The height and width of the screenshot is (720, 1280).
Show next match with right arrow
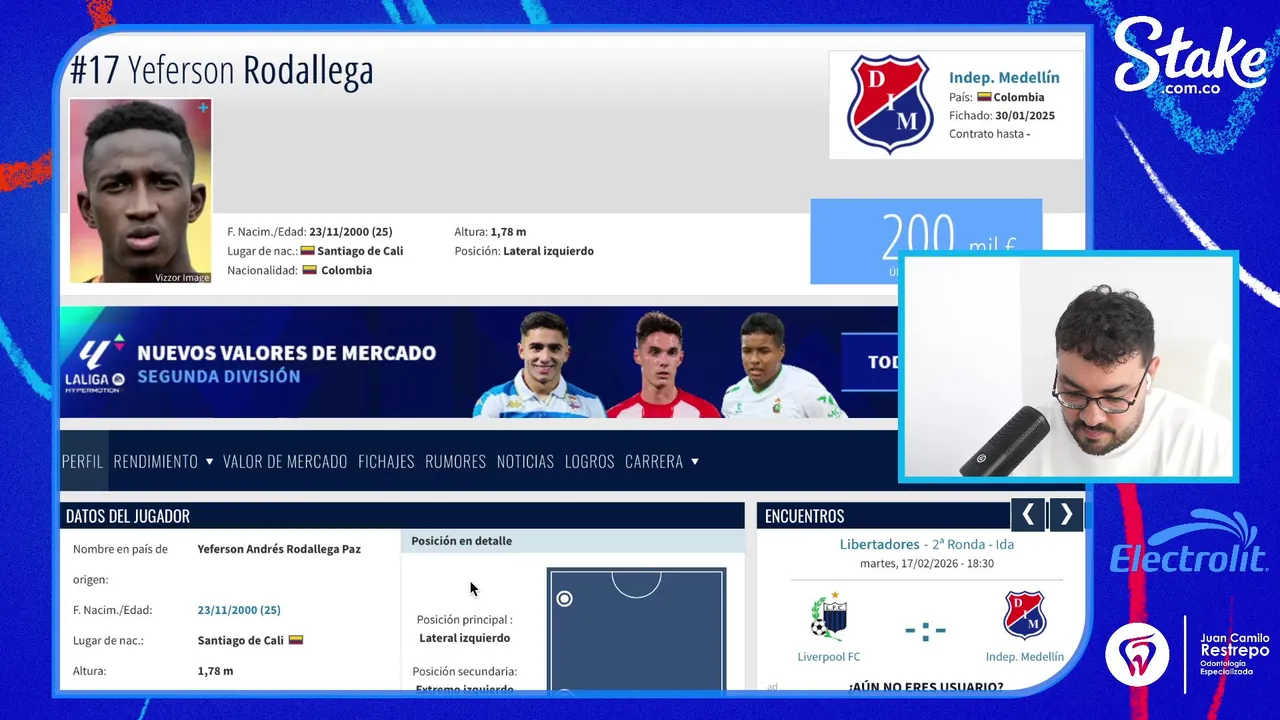pyautogui.click(x=1066, y=515)
